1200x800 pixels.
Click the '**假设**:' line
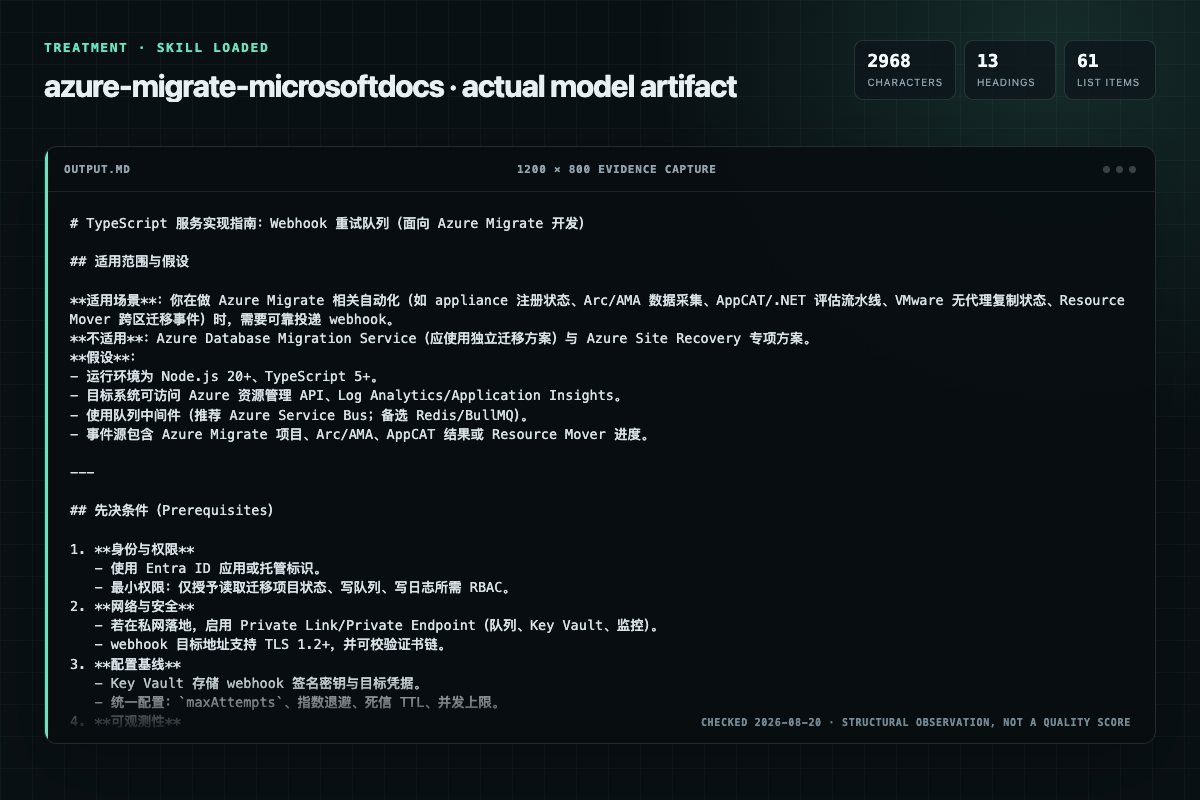pos(103,357)
